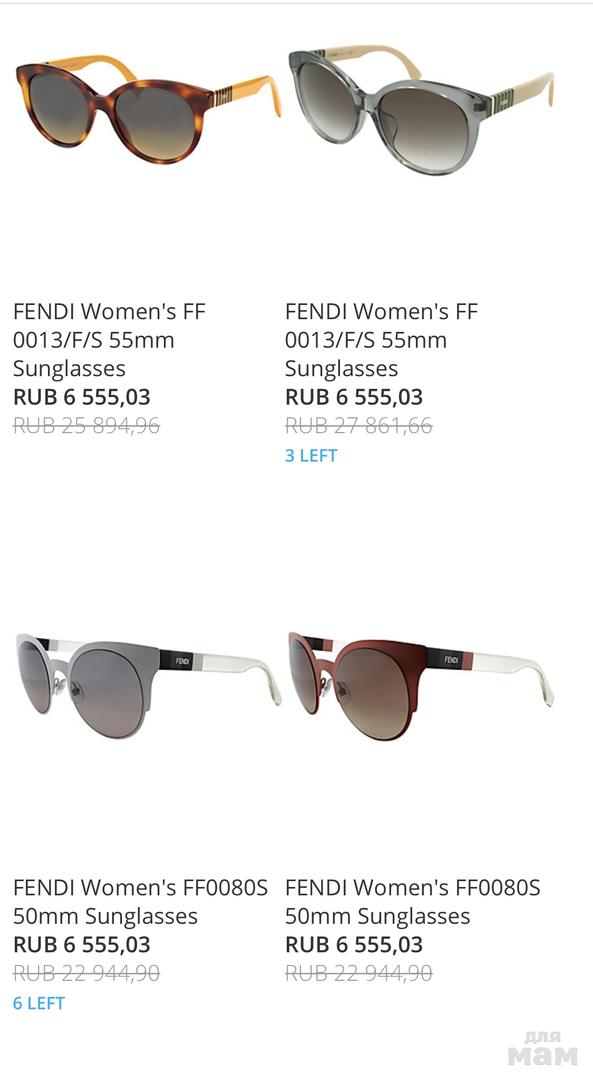Click the FENDI logo on red sunglasses temple
The height and width of the screenshot is (1080, 593).
(x=451, y=661)
